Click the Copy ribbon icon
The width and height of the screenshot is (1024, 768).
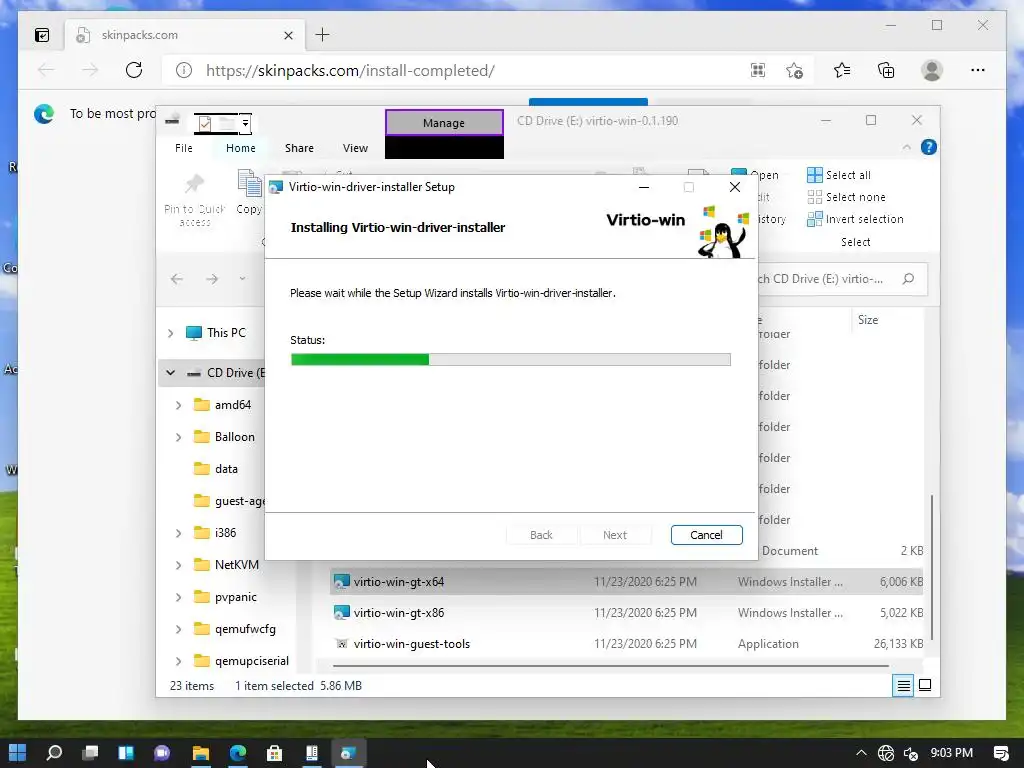coord(249,192)
